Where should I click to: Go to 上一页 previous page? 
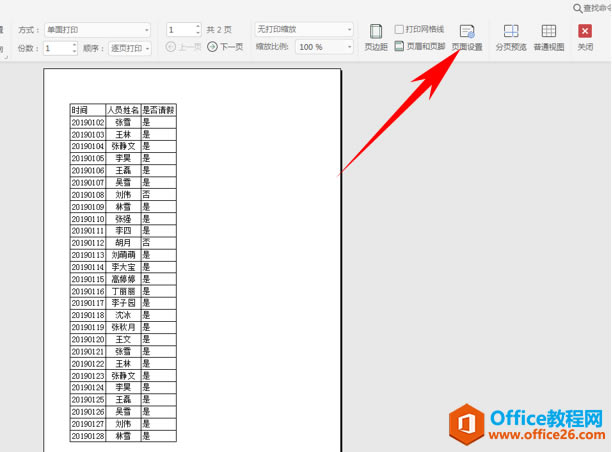click(183, 47)
